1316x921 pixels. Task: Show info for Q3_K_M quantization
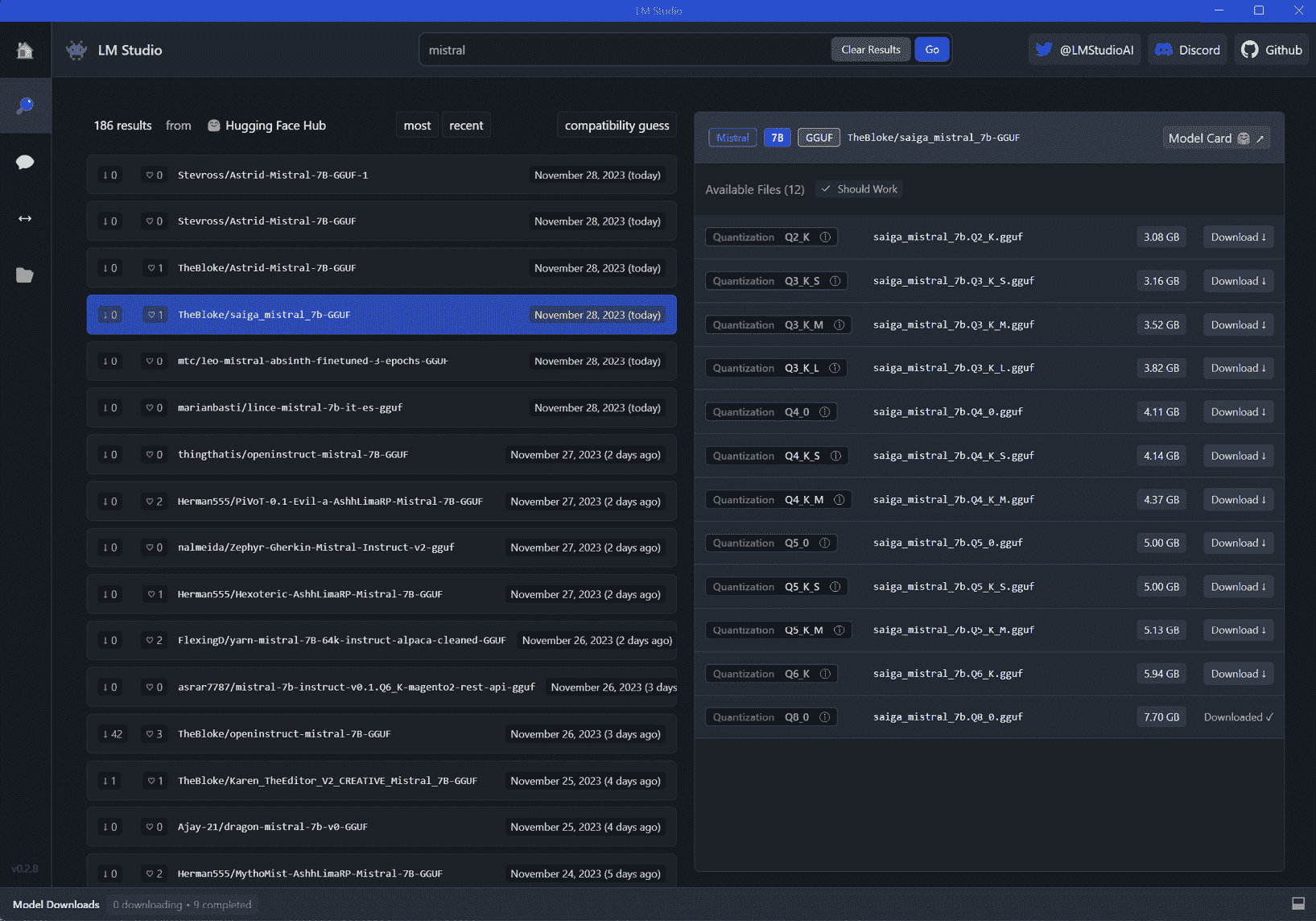(x=839, y=325)
